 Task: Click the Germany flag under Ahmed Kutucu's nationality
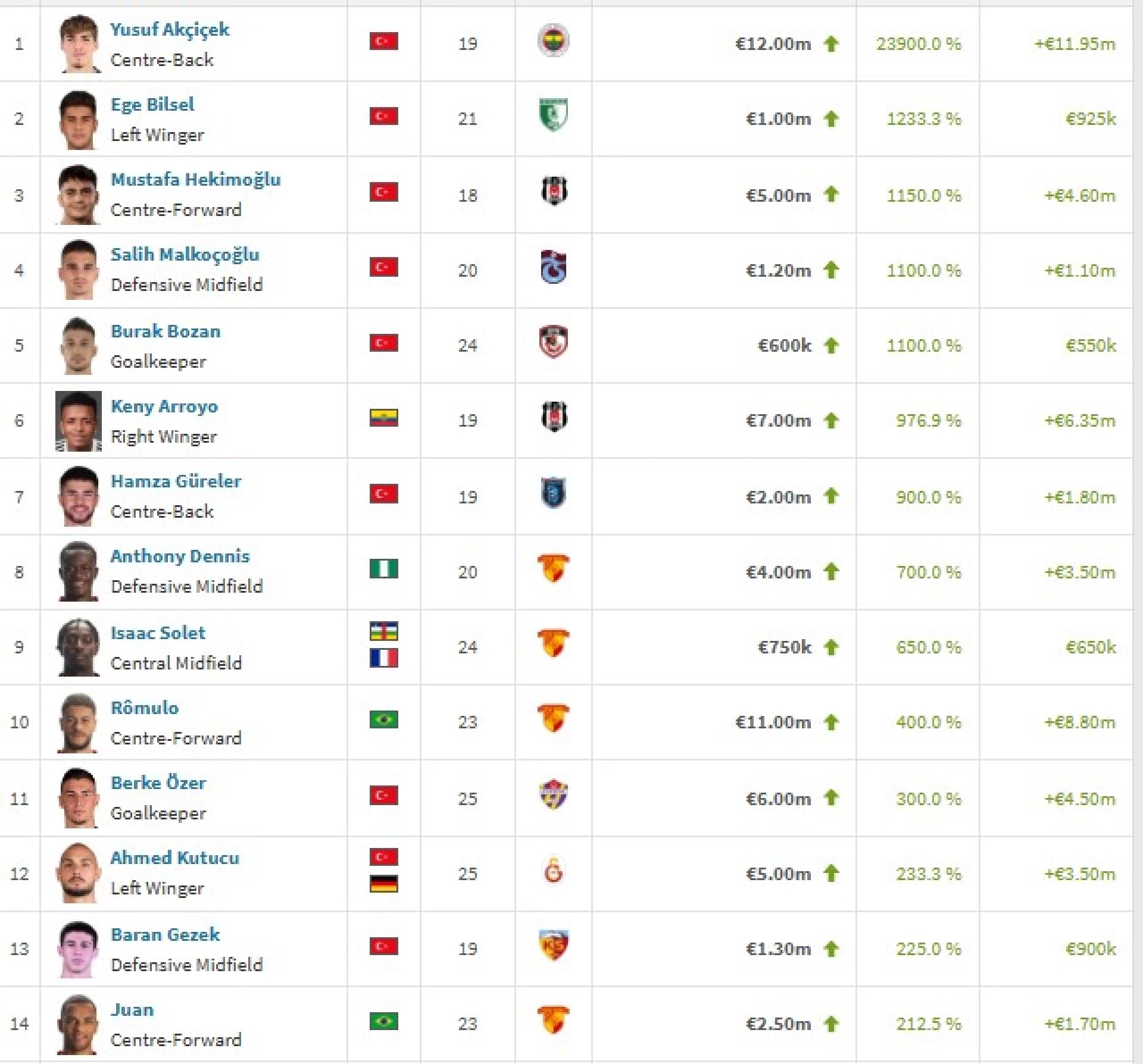[x=383, y=884]
